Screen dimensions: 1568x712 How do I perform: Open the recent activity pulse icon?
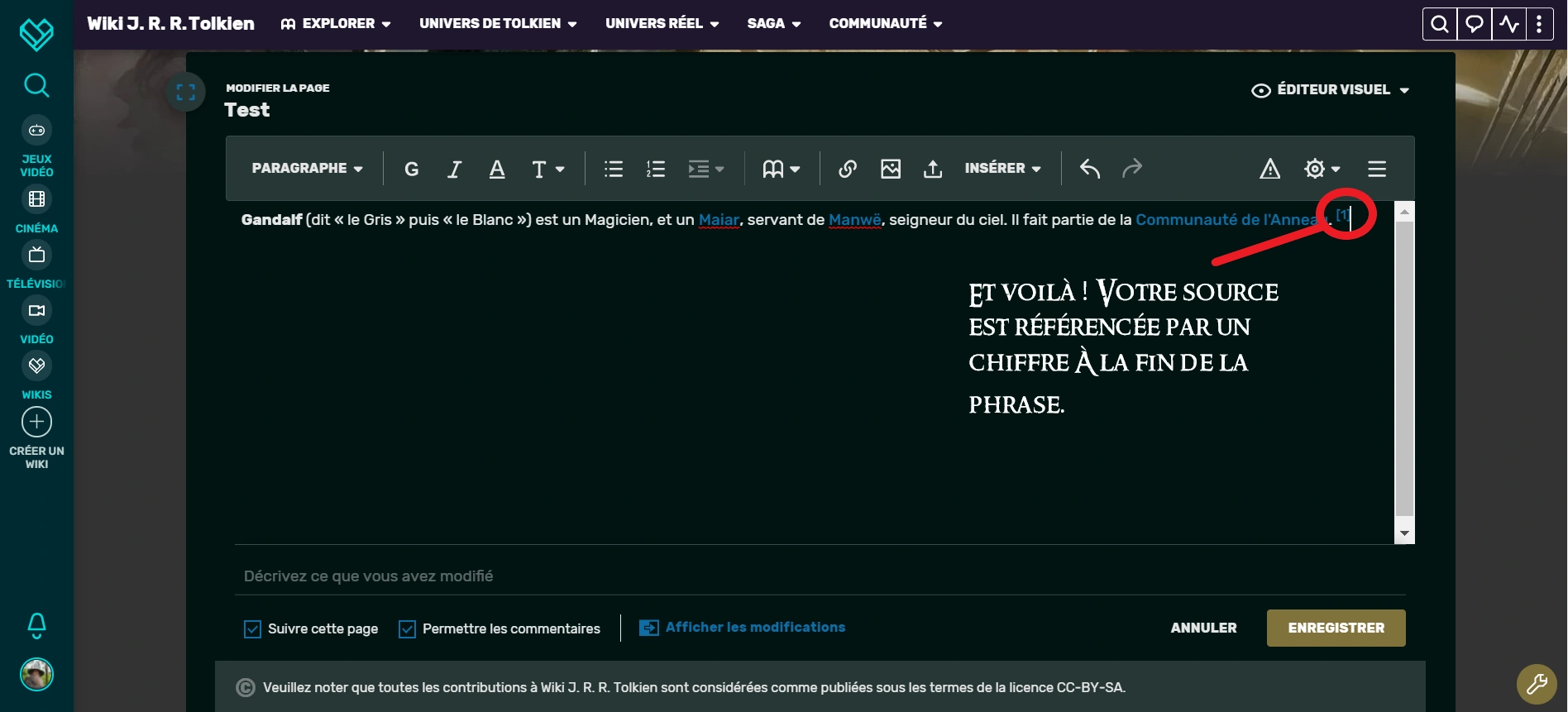click(1509, 24)
